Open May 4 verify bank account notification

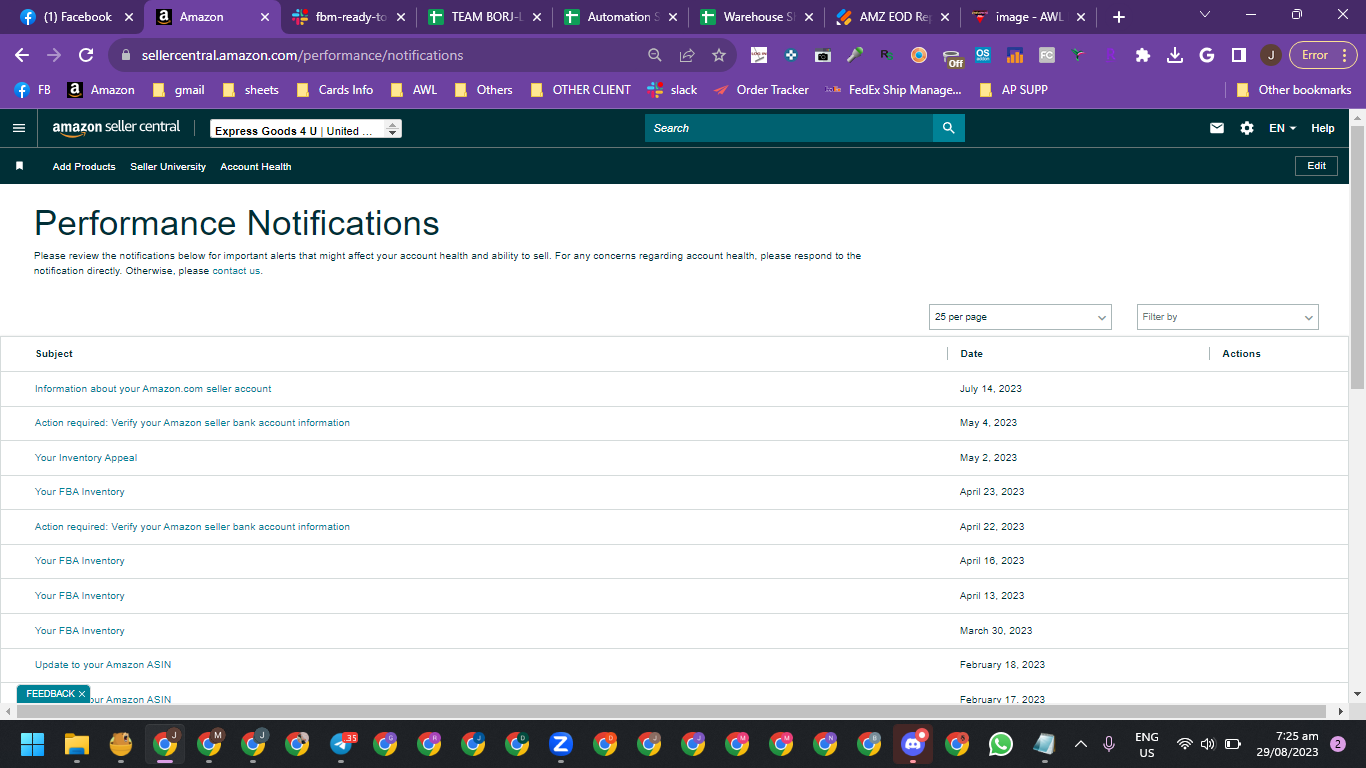coord(192,423)
